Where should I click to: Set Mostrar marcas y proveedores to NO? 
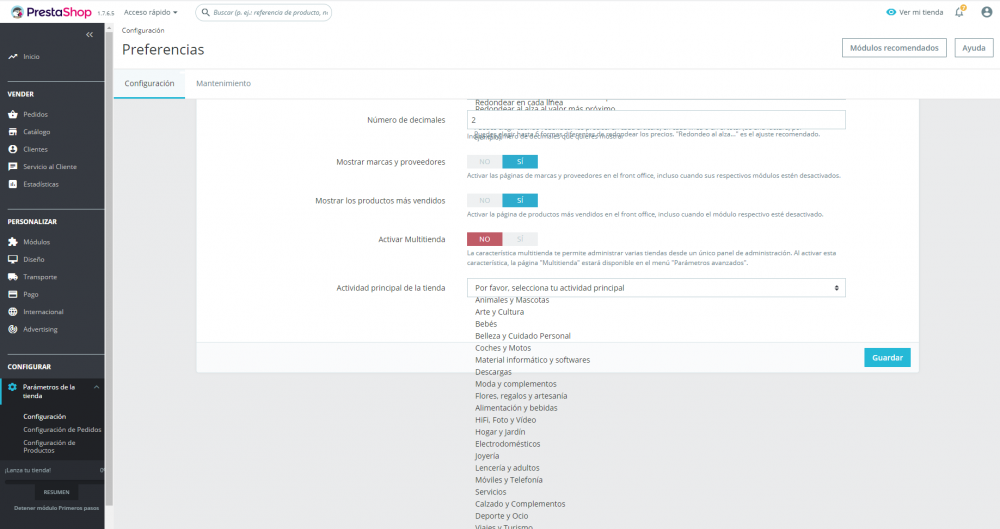485,161
